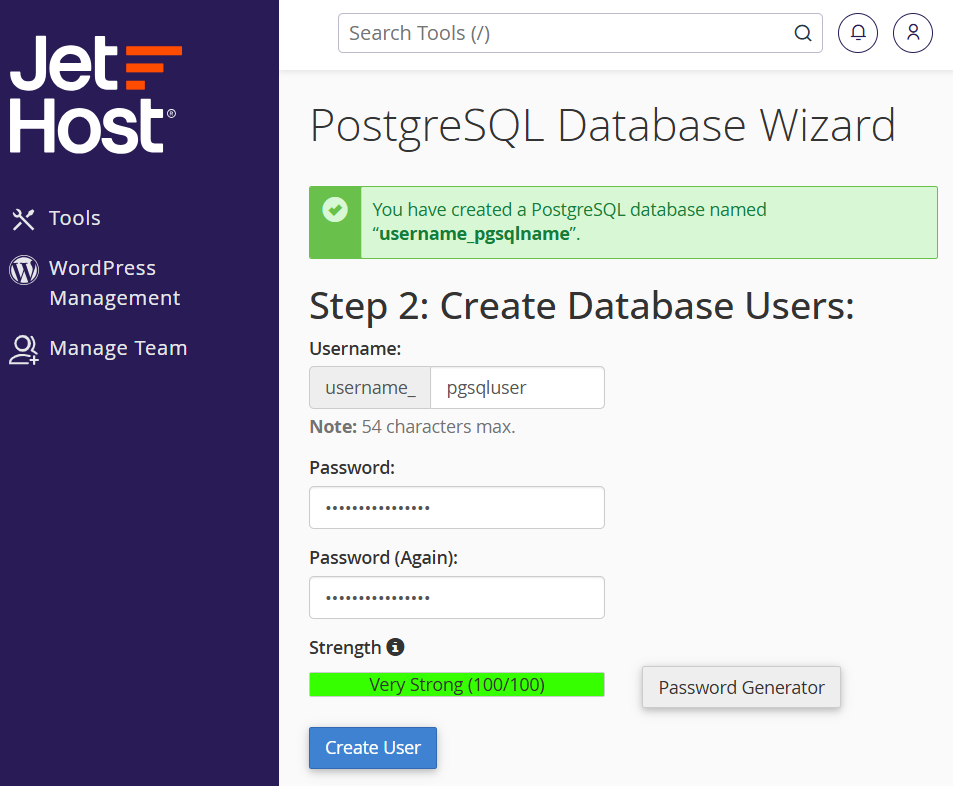This screenshot has height=786, width=953.
Task: Focus the Search Tools field
Action: pos(580,33)
